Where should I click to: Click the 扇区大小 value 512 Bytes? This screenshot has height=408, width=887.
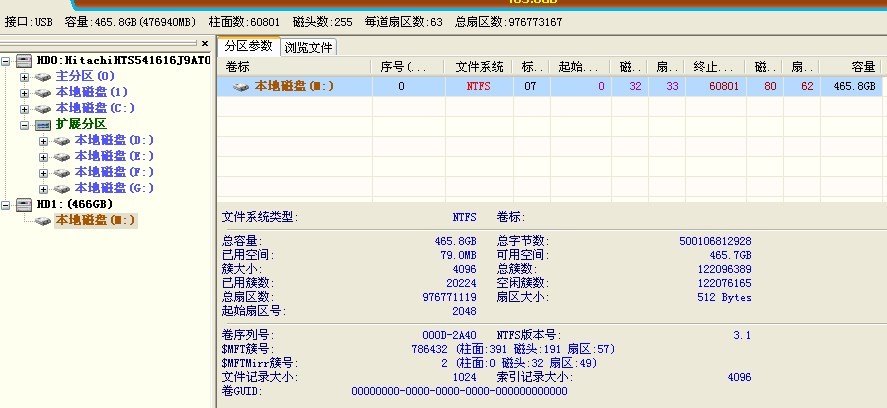pyautogui.click(x=724, y=297)
